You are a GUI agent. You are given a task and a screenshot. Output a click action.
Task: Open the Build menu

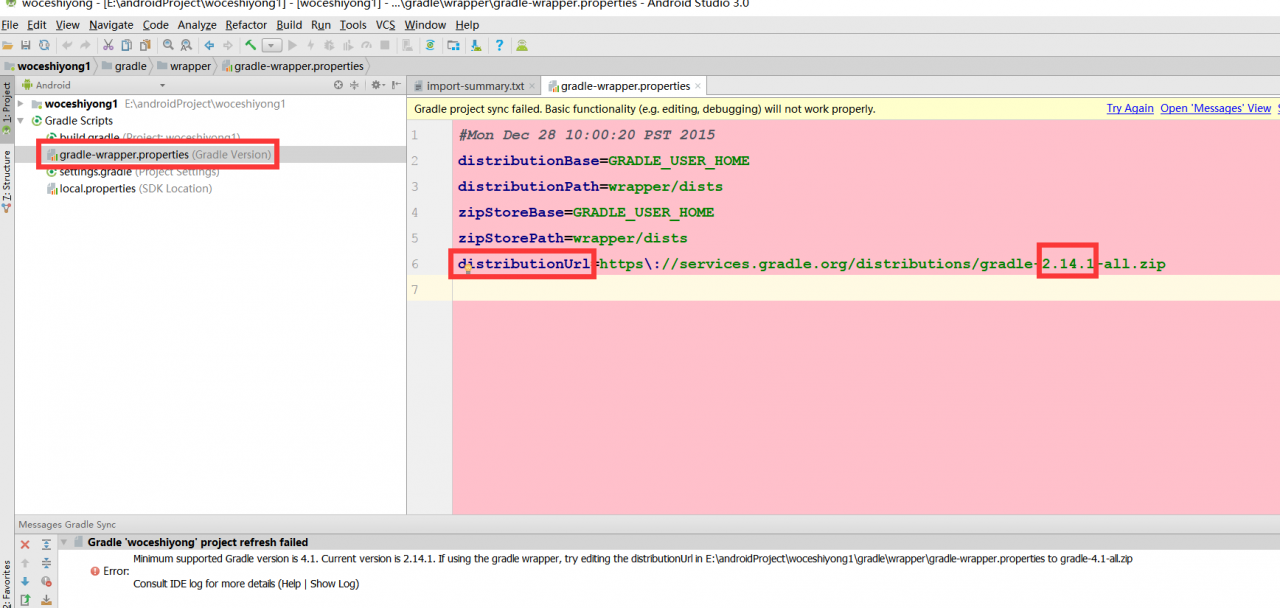290,25
